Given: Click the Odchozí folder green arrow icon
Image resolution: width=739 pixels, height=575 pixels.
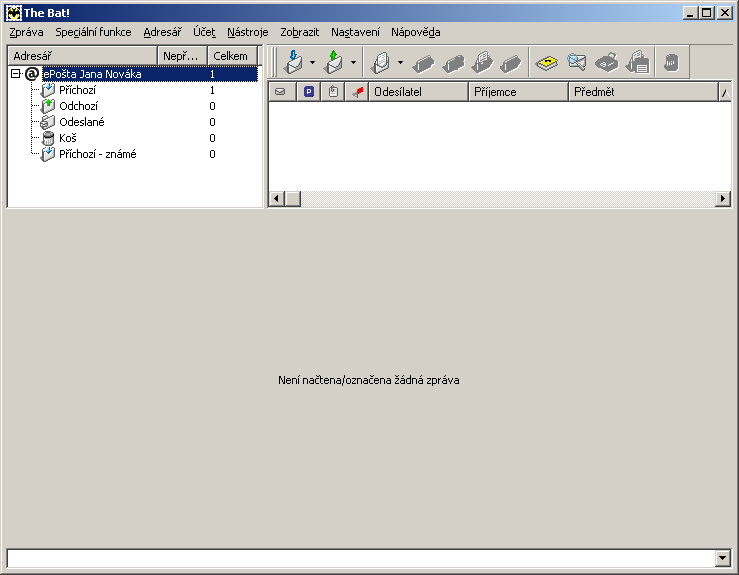Looking at the screenshot, I should click(x=48, y=106).
